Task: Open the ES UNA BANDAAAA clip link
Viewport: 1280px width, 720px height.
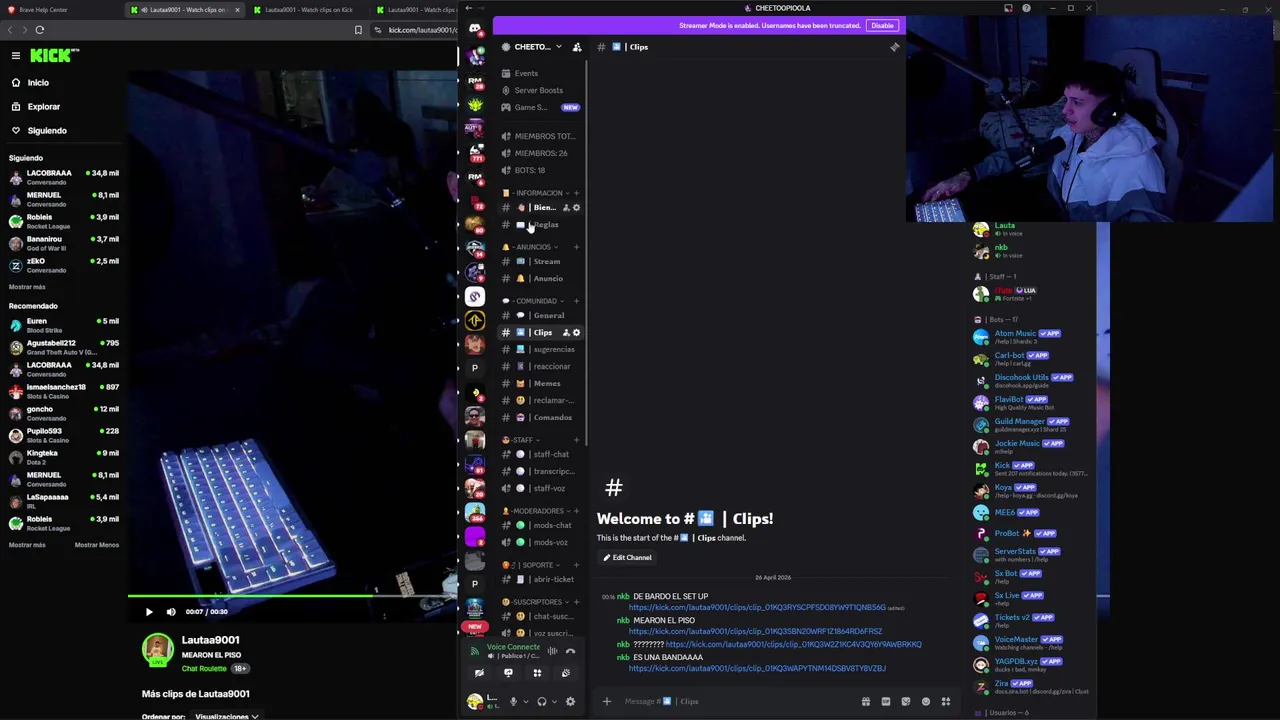Action: 757,668
